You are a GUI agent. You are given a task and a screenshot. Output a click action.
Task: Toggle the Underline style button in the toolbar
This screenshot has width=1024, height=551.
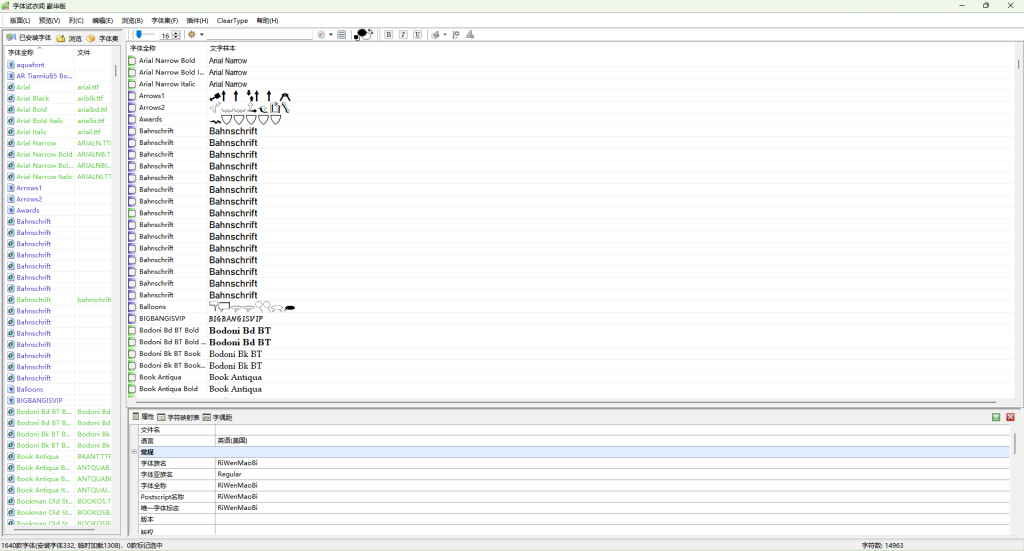coord(416,34)
